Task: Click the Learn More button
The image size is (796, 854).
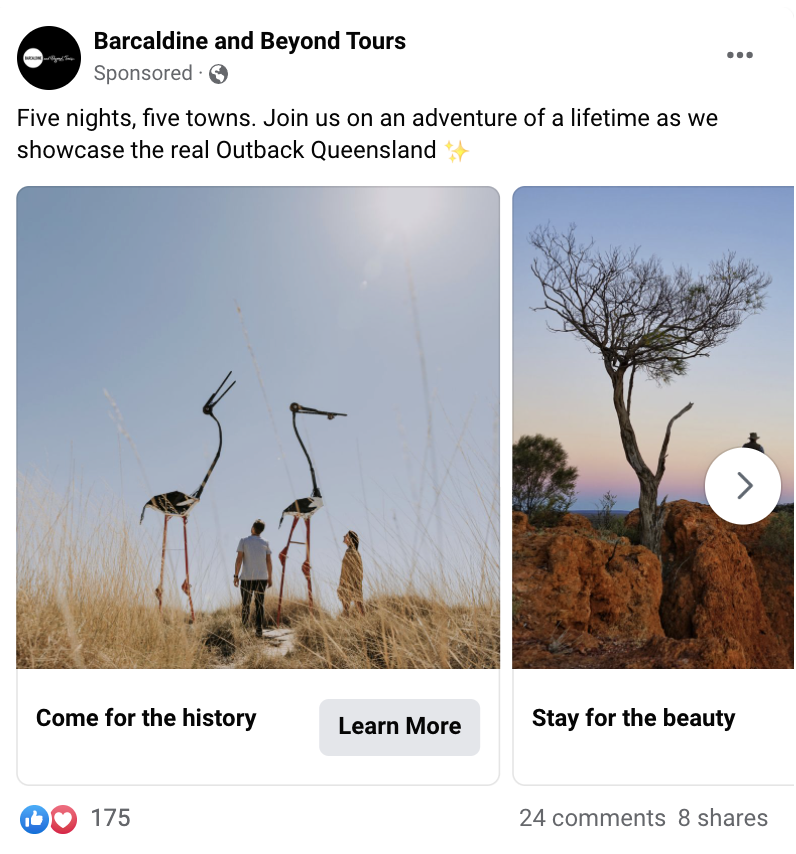Action: click(x=399, y=727)
